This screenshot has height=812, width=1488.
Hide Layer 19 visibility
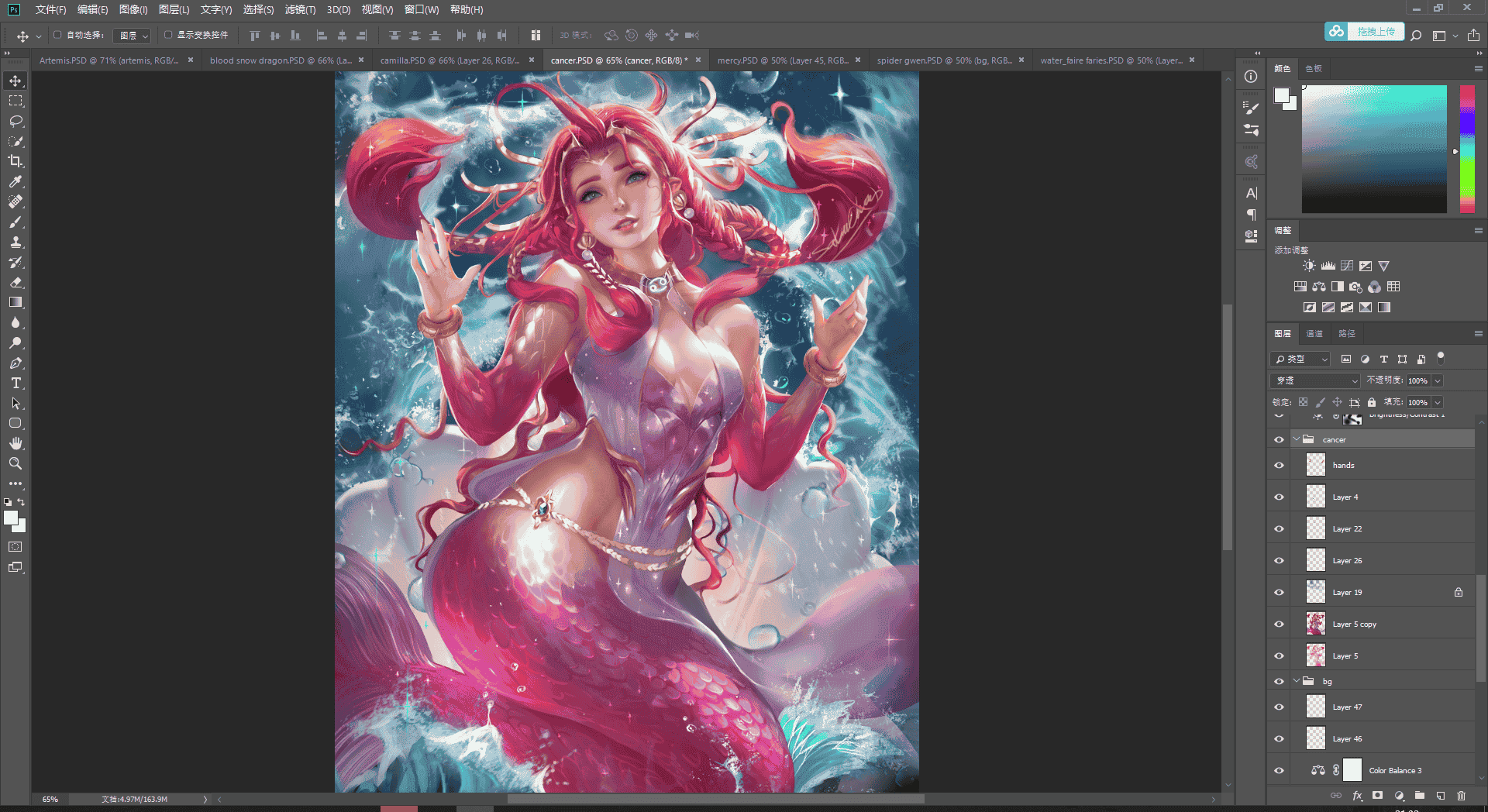[1279, 593]
